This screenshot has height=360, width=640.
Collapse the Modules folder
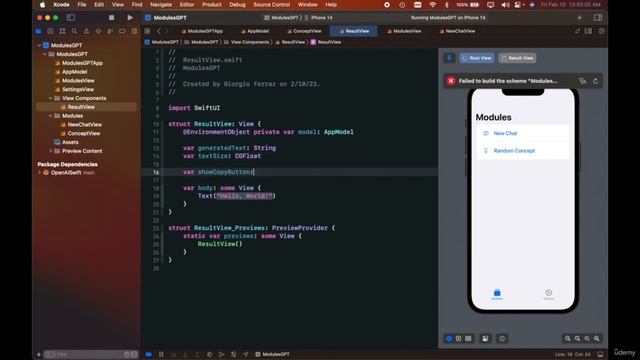tap(51, 116)
